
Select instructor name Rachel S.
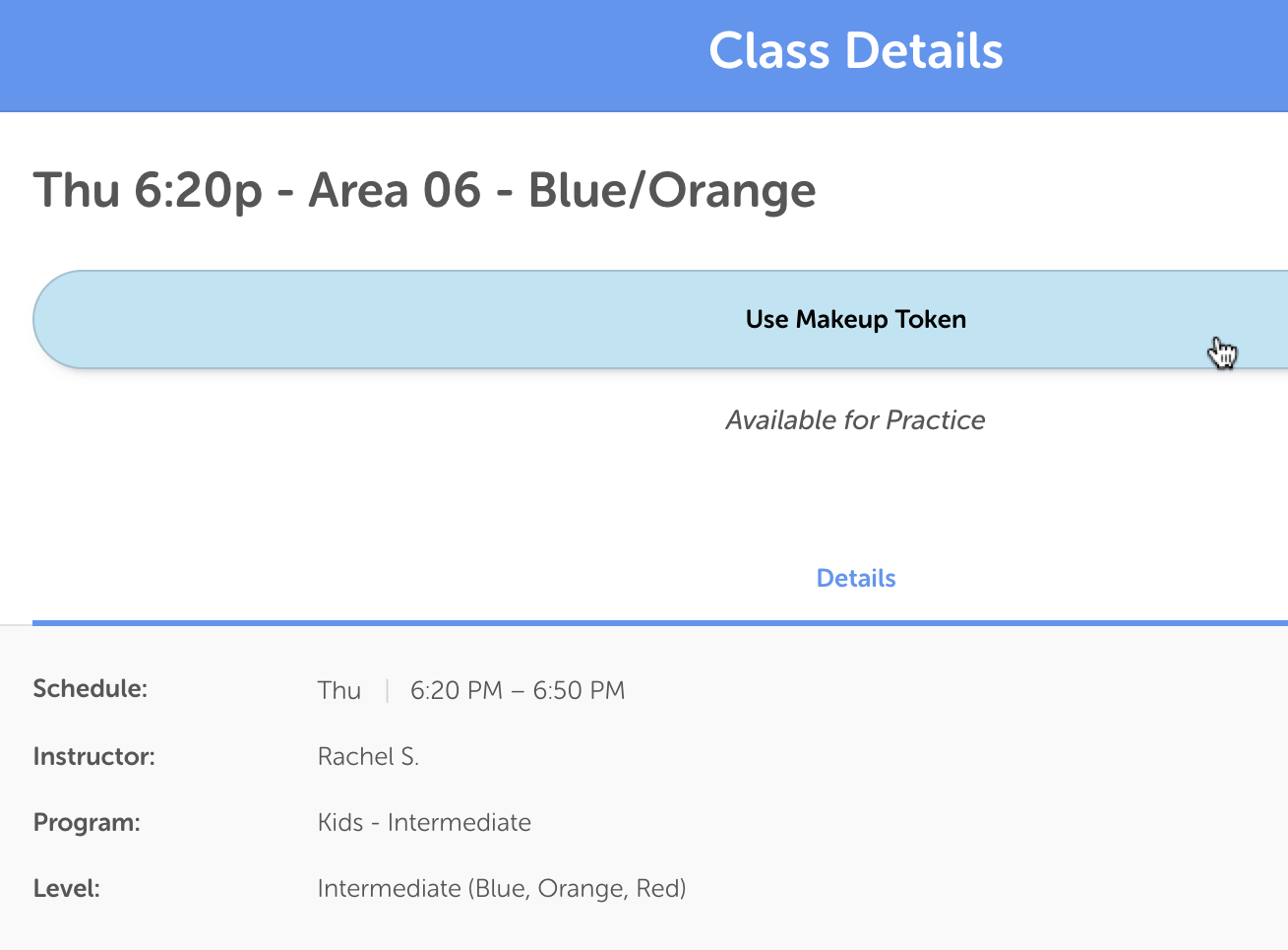point(368,756)
